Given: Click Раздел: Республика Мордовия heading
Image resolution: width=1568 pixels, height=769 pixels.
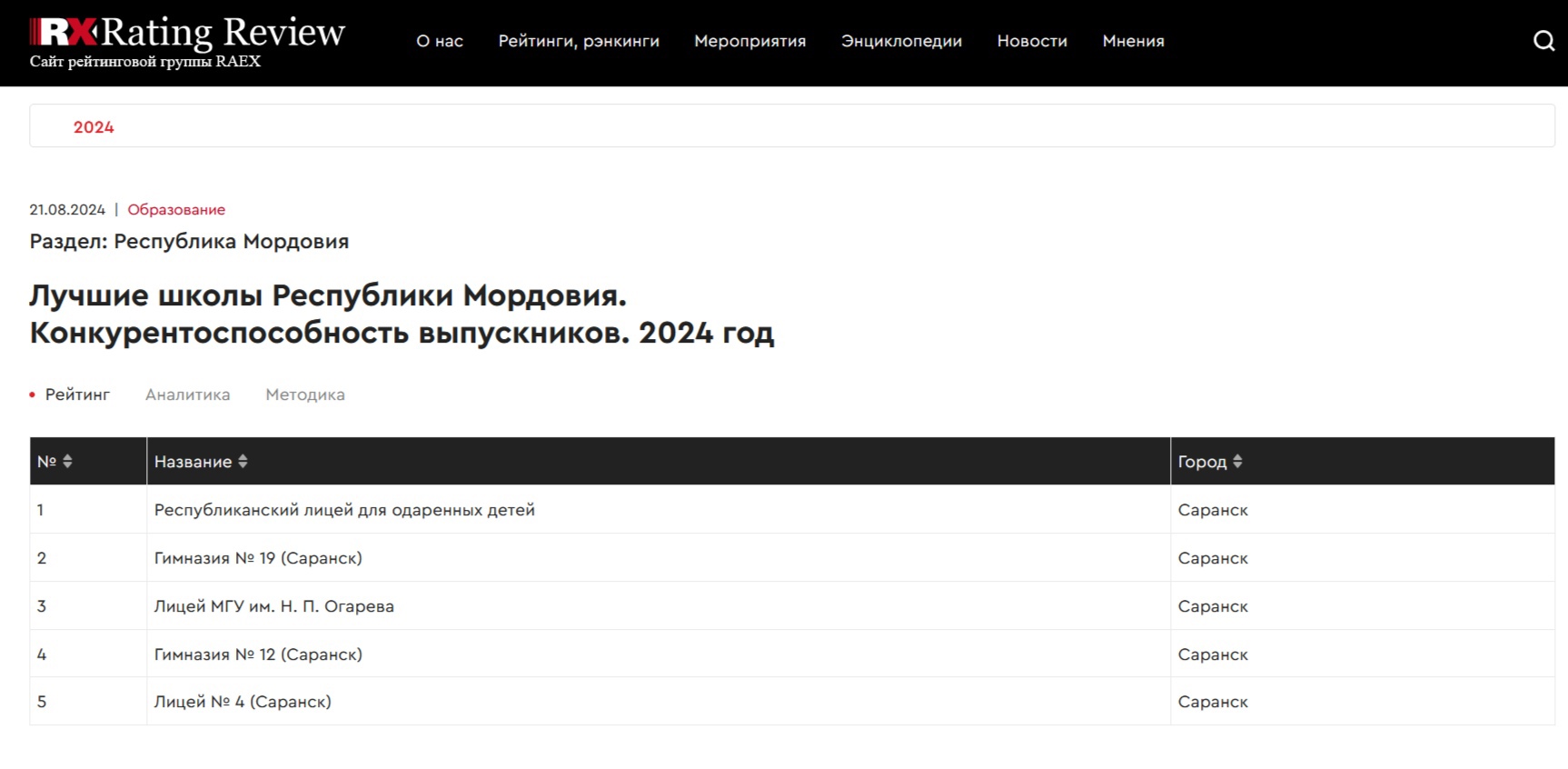Looking at the screenshot, I should (189, 242).
